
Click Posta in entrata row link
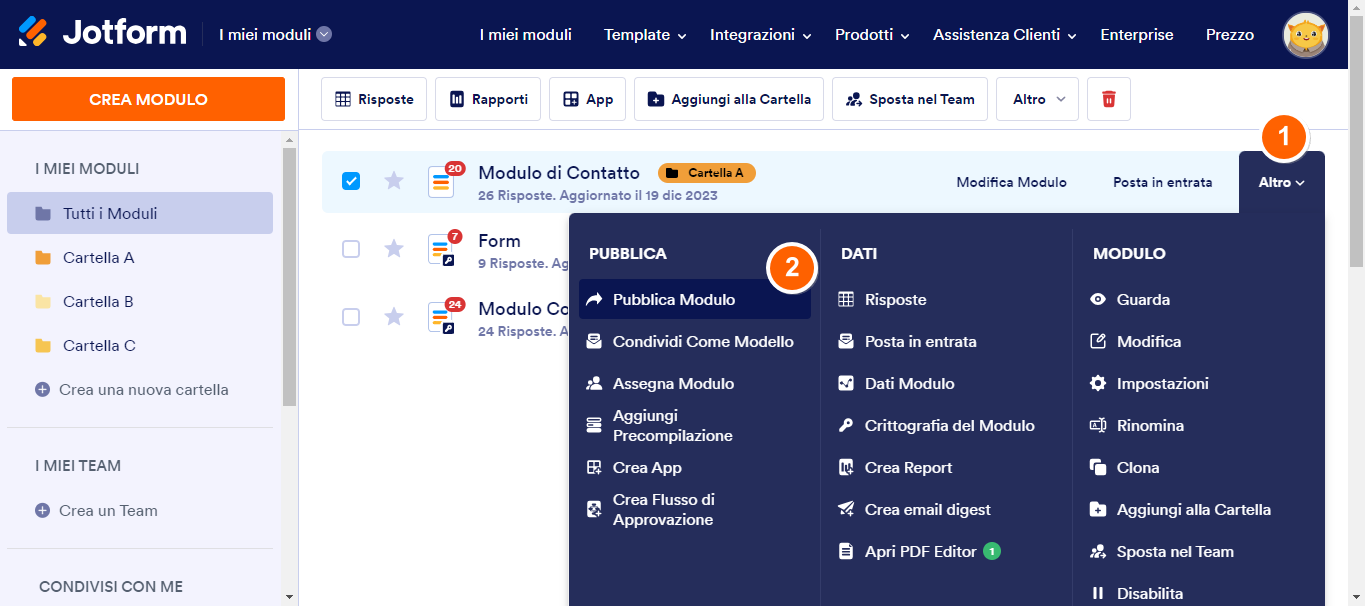(x=1162, y=182)
